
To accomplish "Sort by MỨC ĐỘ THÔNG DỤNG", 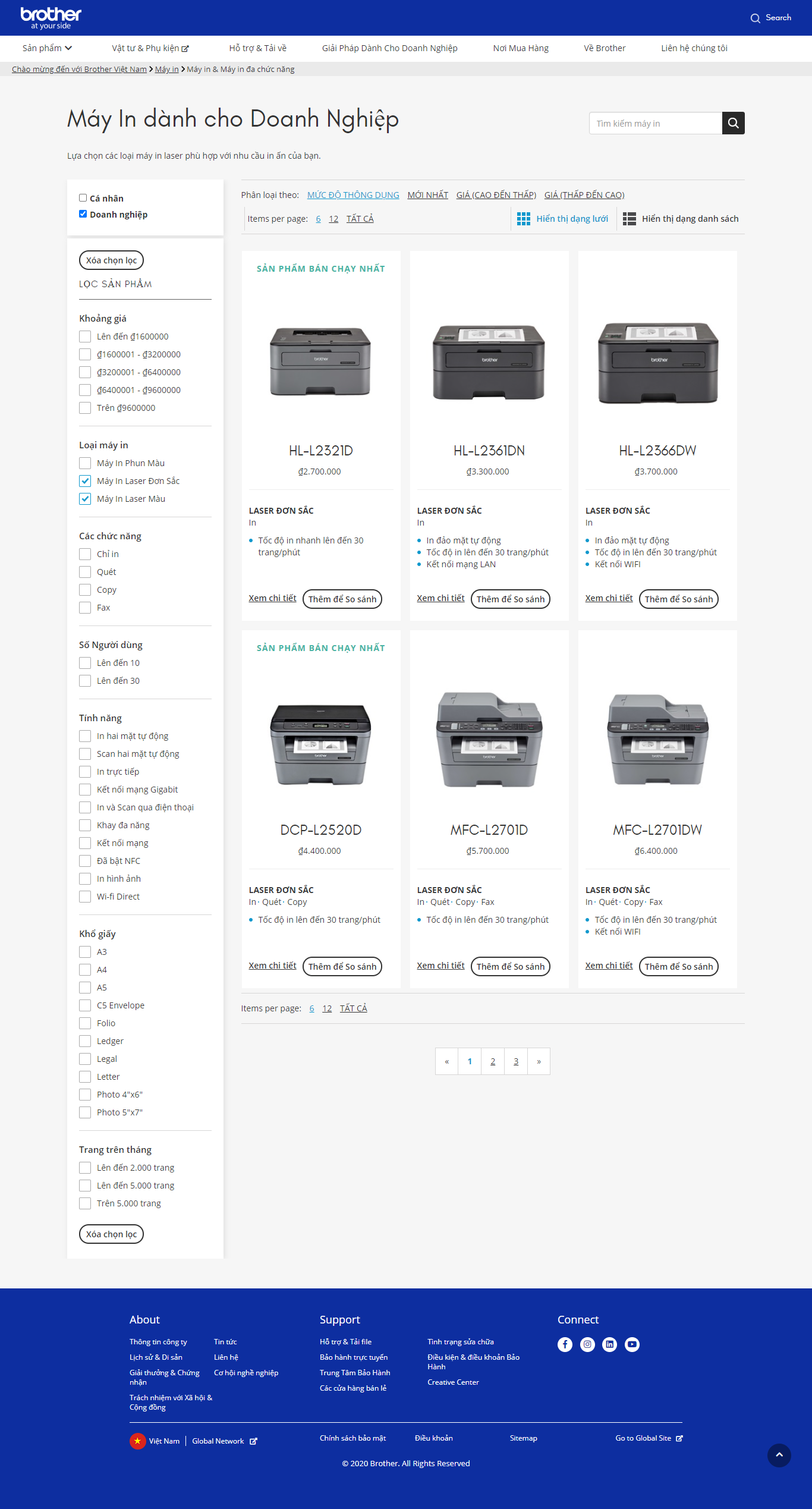I will pos(353,195).
